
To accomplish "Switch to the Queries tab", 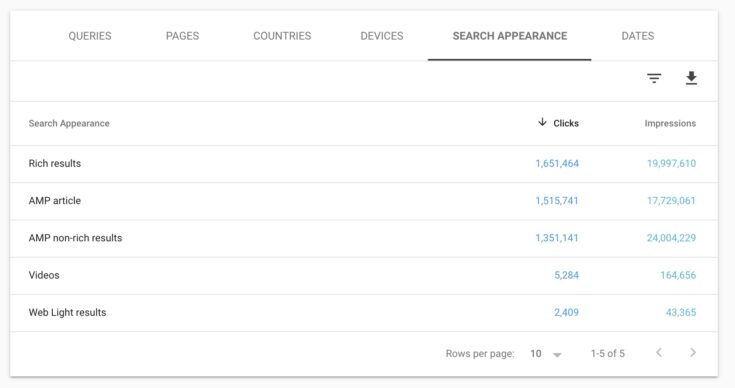I will point(90,36).
